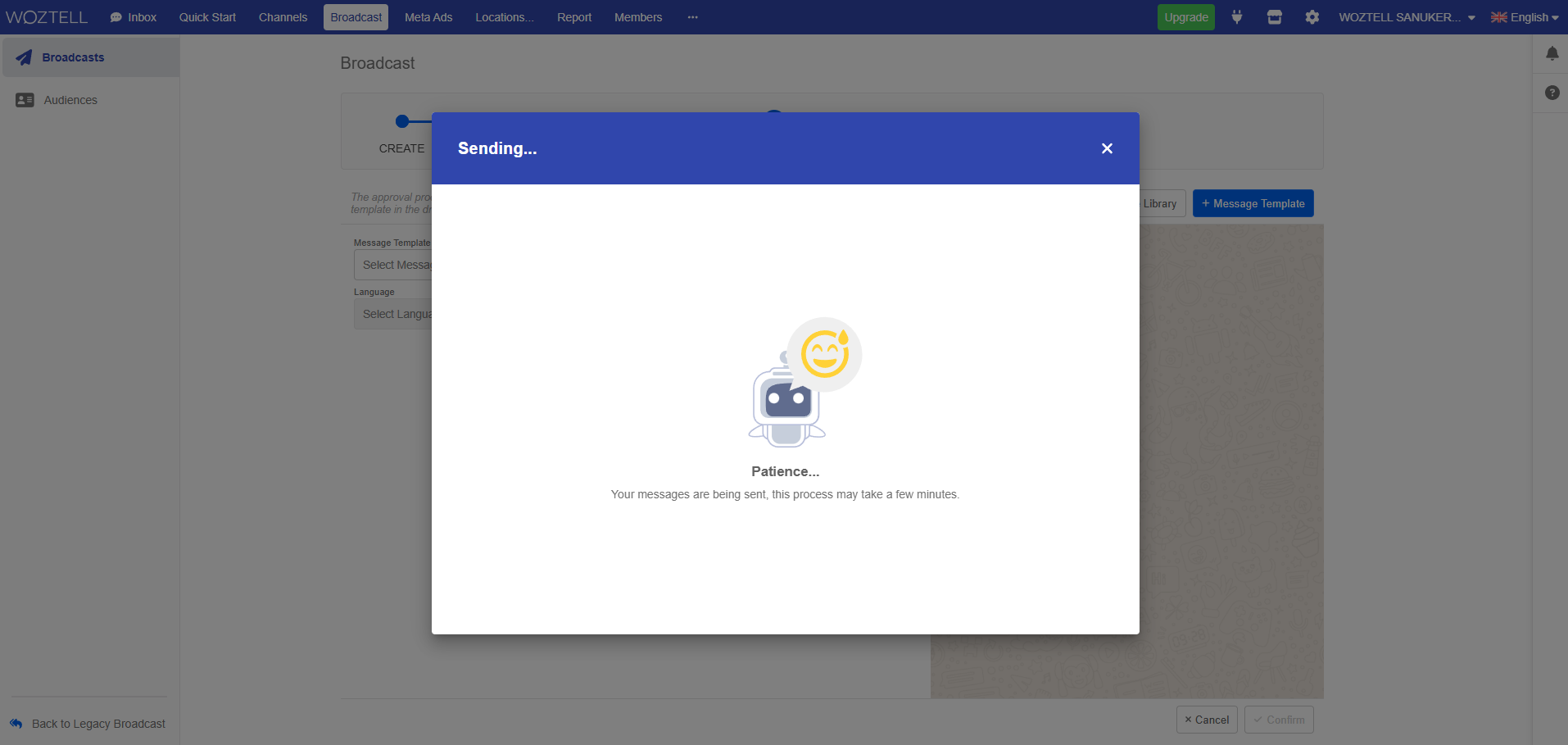Click the help question mark icon
The width and height of the screenshot is (1568, 745).
(x=1552, y=93)
